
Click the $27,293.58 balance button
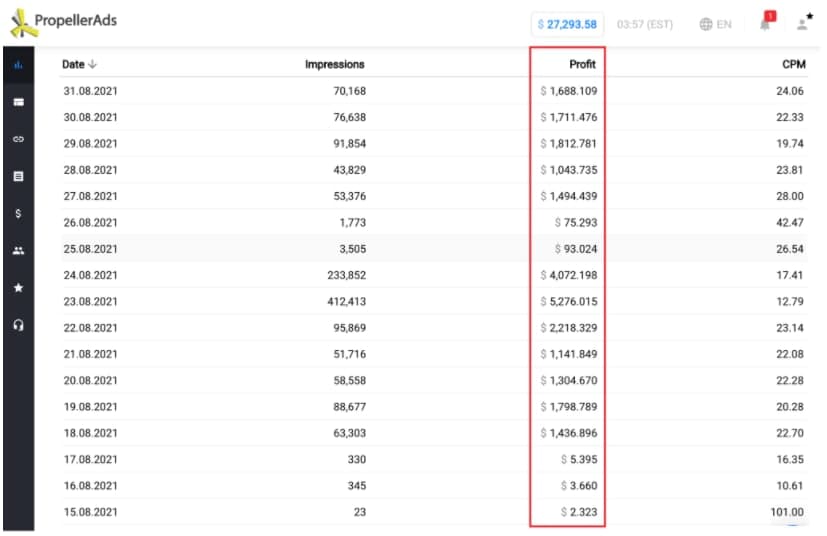click(567, 24)
